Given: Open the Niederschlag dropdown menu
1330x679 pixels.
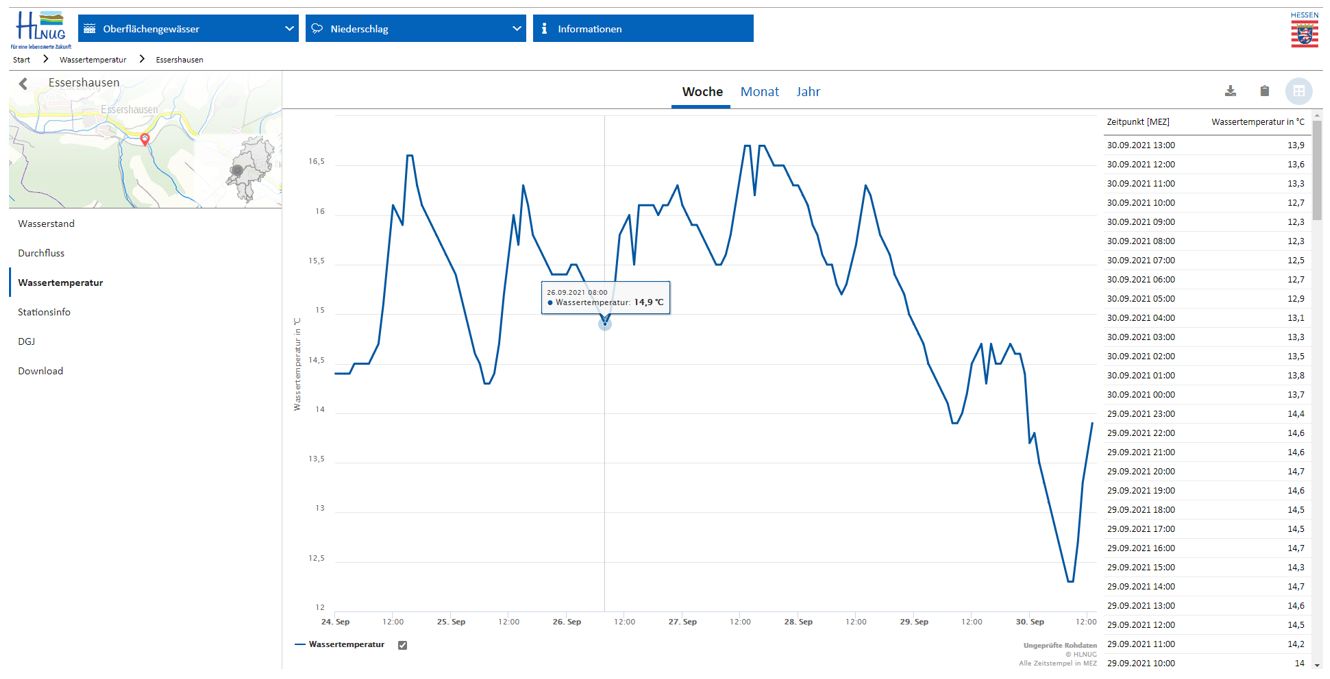Looking at the screenshot, I should (x=417, y=29).
